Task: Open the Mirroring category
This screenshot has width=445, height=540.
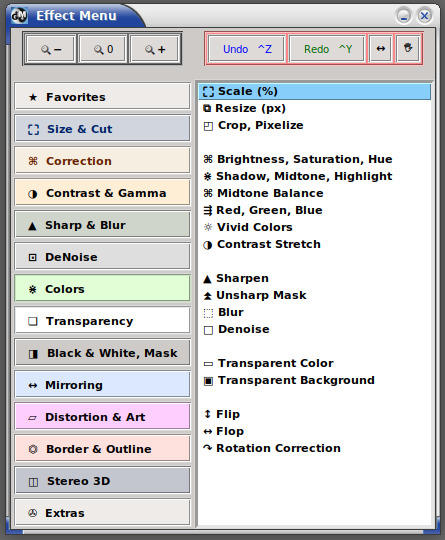Action: (102, 385)
